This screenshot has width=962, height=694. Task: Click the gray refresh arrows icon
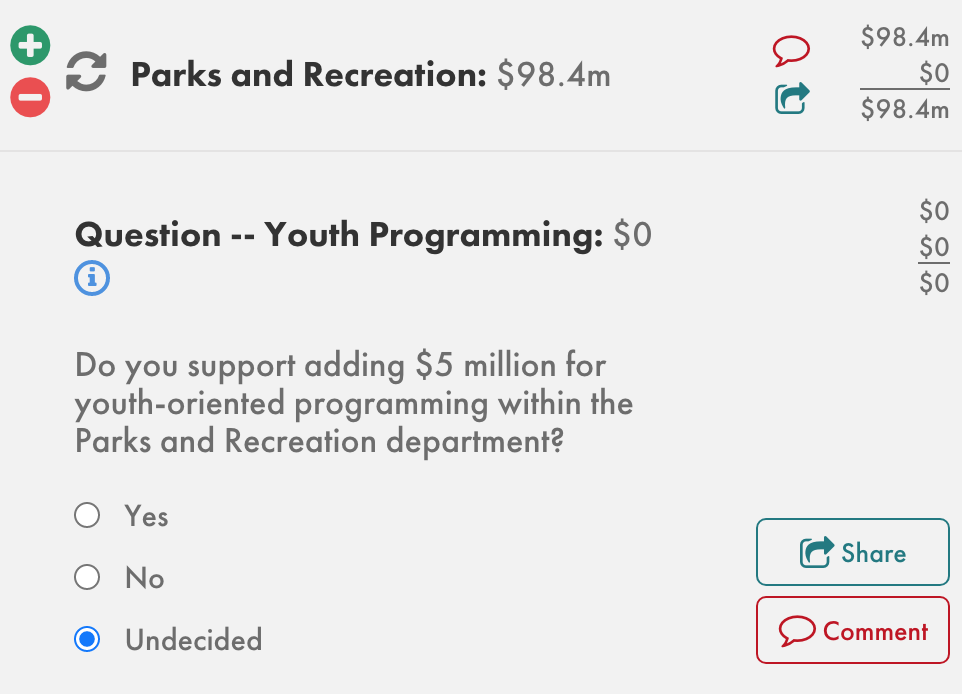pyautogui.click(x=86, y=73)
